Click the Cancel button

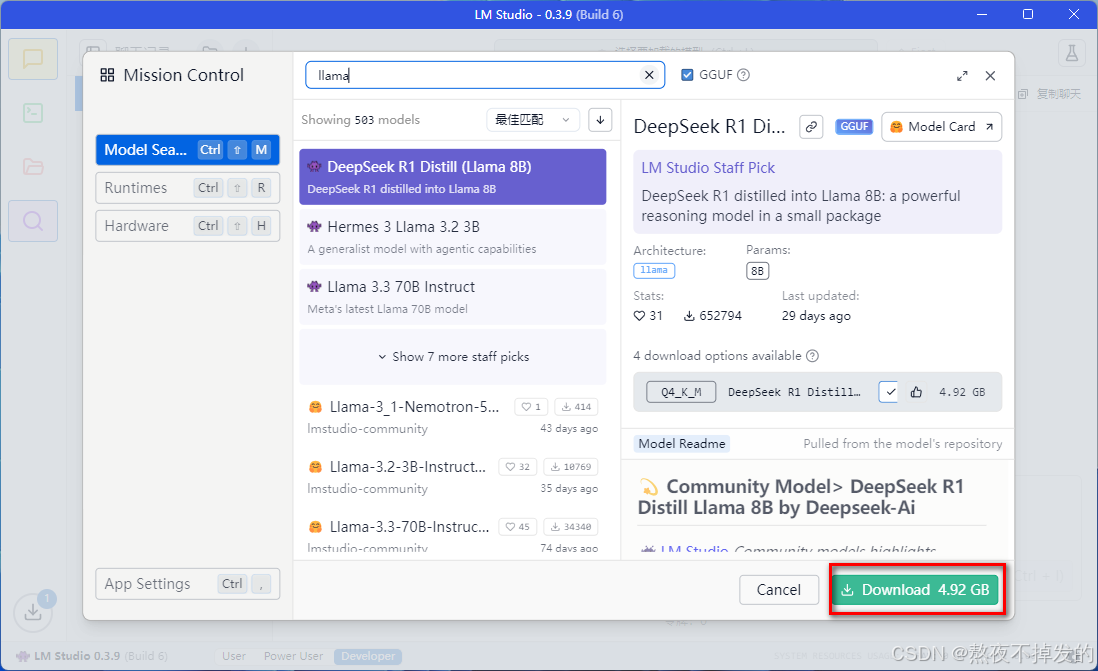tap(779, 590)
